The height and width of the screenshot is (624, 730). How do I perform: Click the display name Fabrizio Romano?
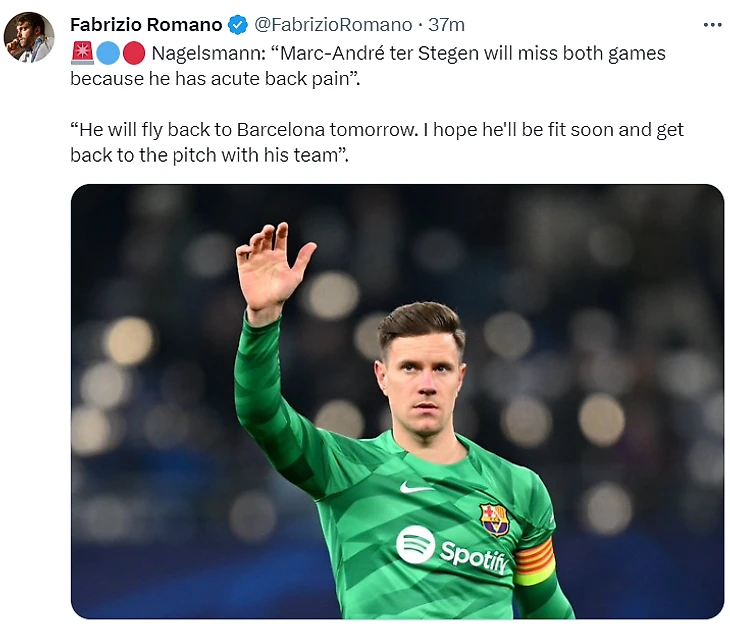tap(145, 24)
